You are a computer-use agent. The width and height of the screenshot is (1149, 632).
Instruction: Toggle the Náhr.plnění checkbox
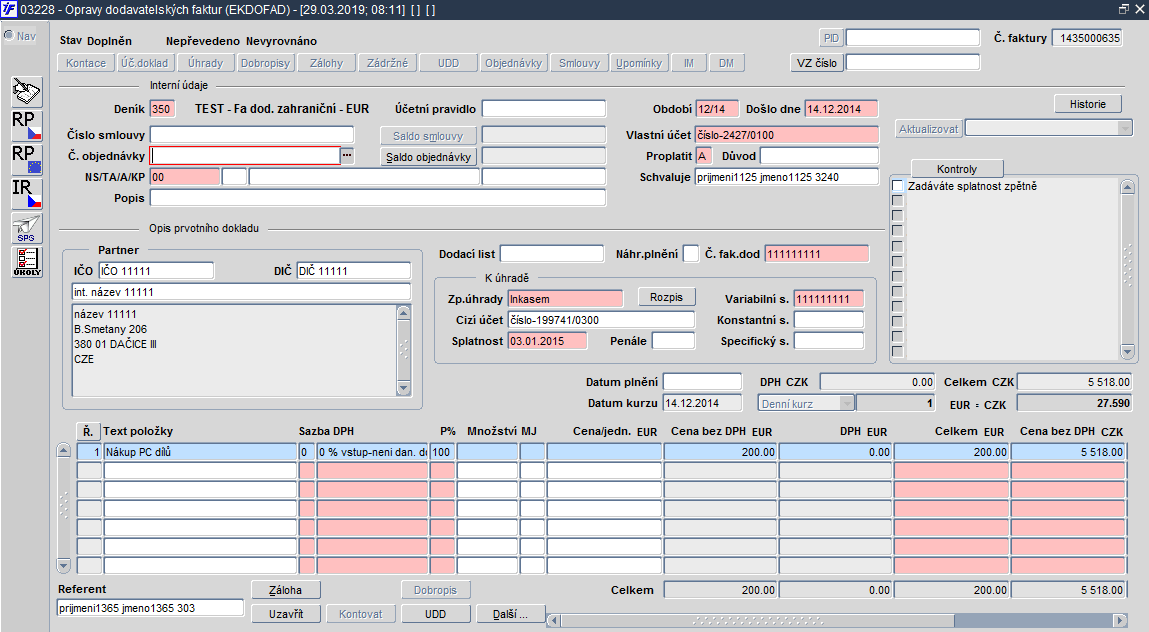(x=690, y=254)
